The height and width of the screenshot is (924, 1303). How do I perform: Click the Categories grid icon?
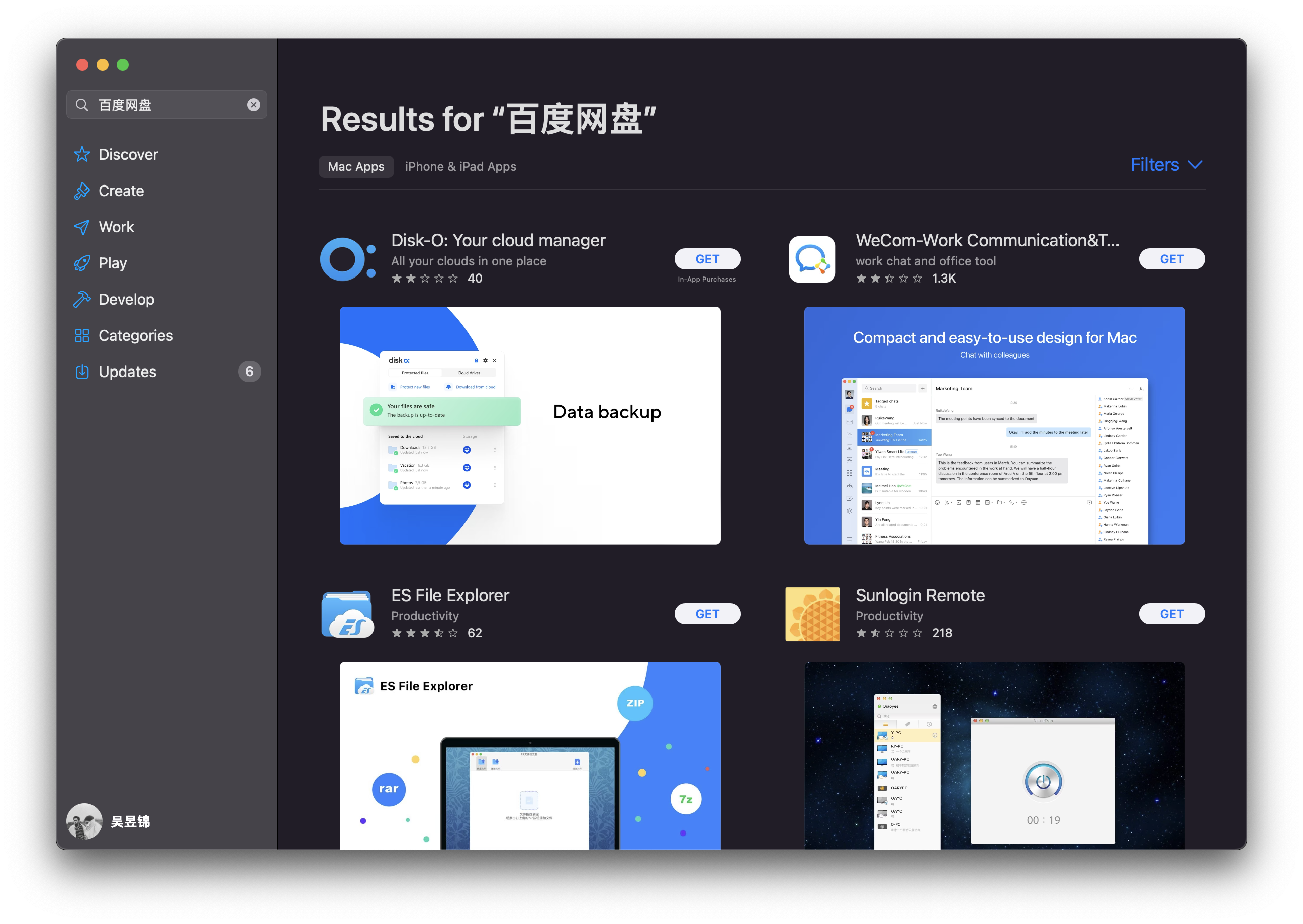[x=82, y=336]
